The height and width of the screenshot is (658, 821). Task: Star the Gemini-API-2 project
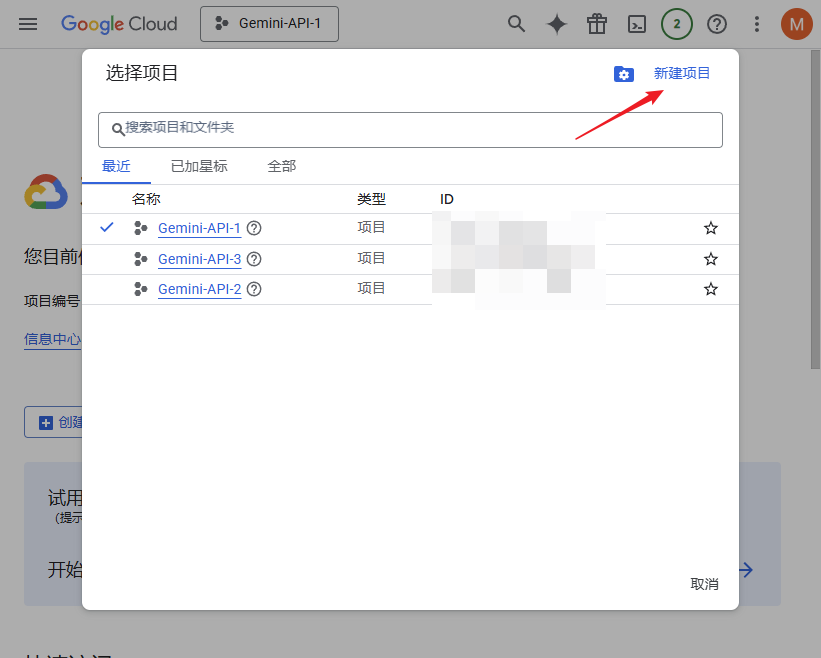pos(711,289)
